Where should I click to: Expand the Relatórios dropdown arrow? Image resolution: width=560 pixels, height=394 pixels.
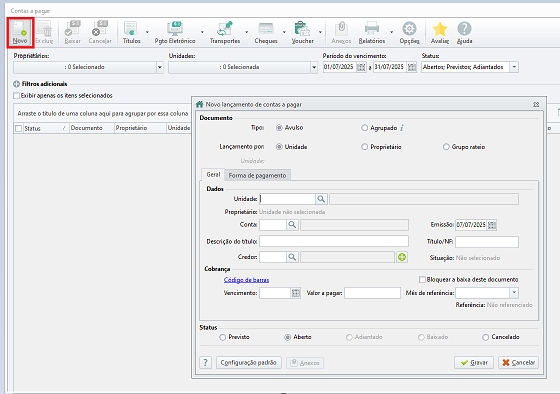(x=391, y=33)
